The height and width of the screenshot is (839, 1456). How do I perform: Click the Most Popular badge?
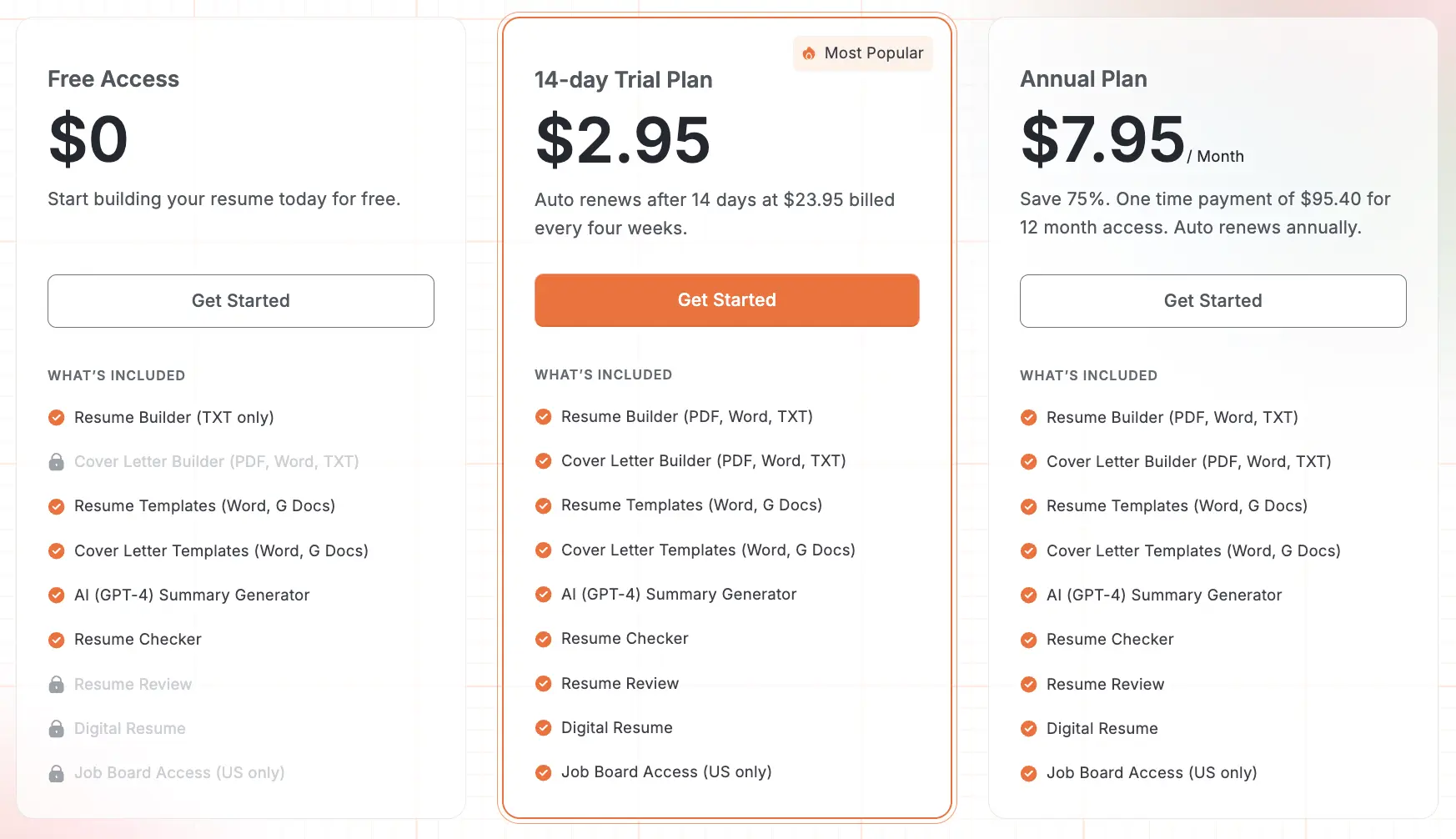(x=863, y=53)
